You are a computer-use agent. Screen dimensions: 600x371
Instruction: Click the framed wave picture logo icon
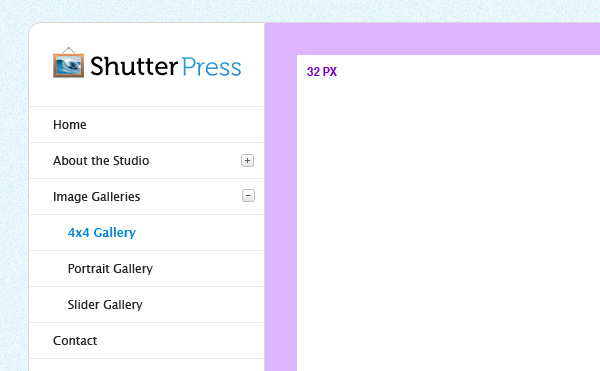pyautogui.click(x=68, y=63)
